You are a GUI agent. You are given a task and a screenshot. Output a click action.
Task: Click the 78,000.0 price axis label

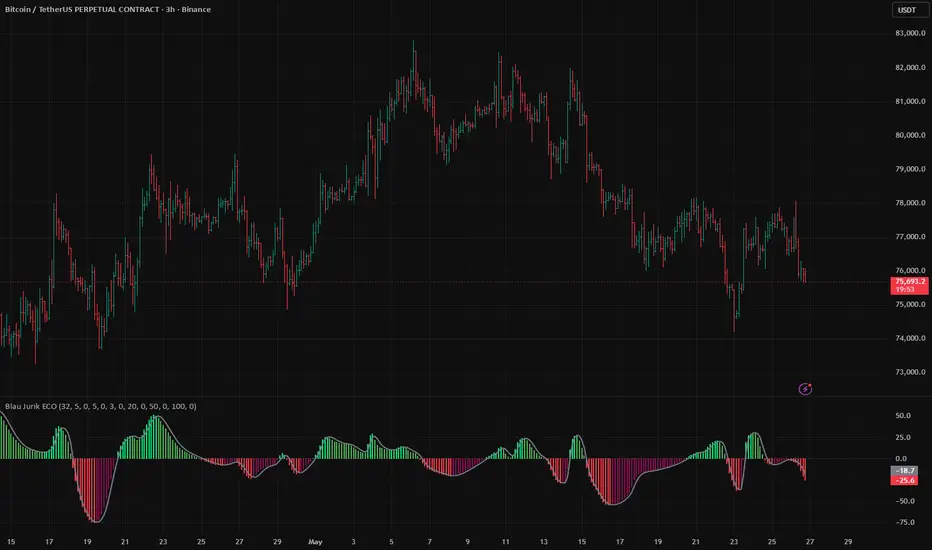coord(910,203)
